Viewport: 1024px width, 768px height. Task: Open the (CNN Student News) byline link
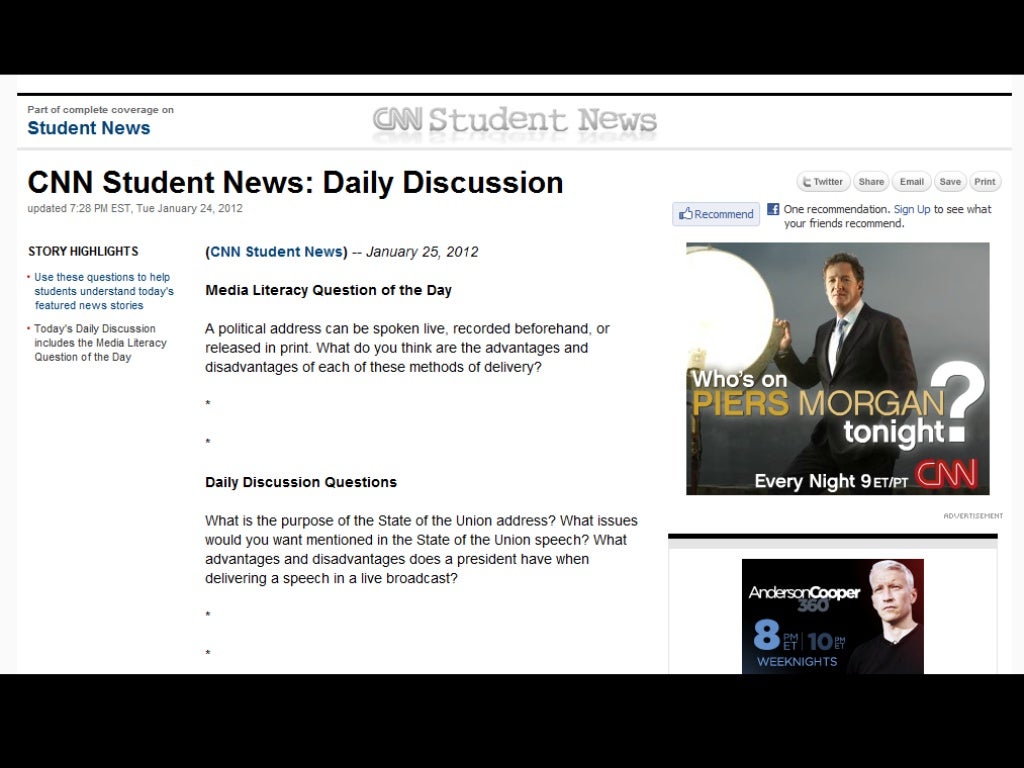coord(276,252)
